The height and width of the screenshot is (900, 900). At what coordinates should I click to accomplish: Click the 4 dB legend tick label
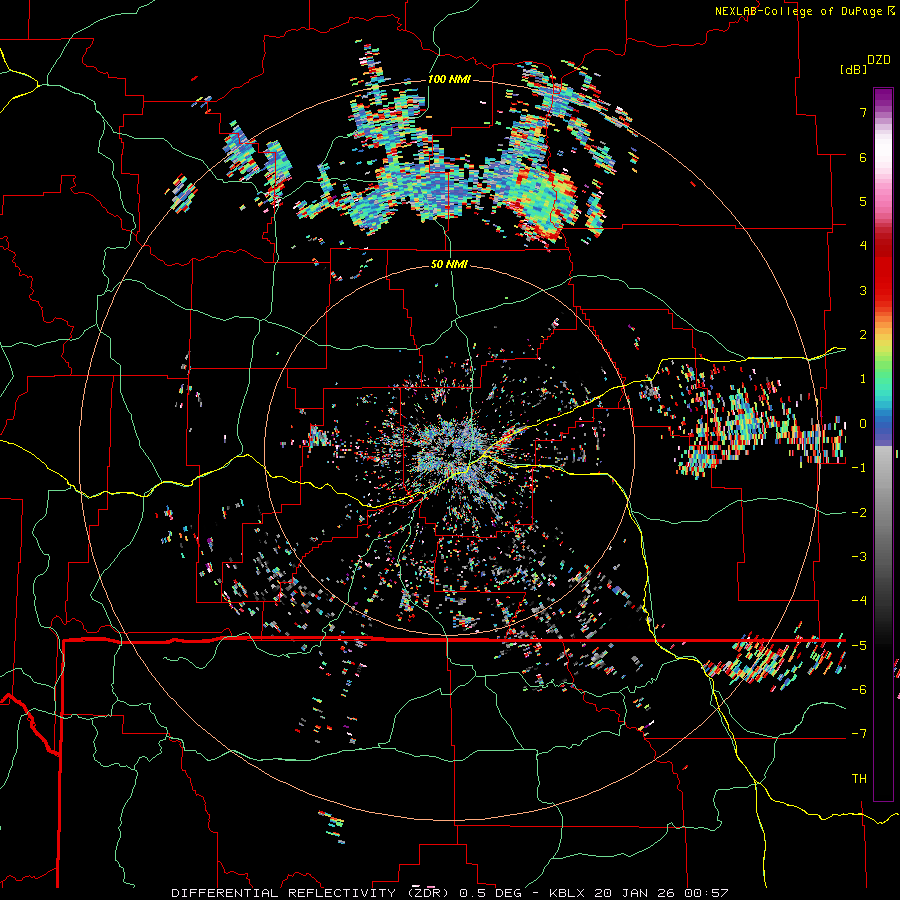coord(863,246)
